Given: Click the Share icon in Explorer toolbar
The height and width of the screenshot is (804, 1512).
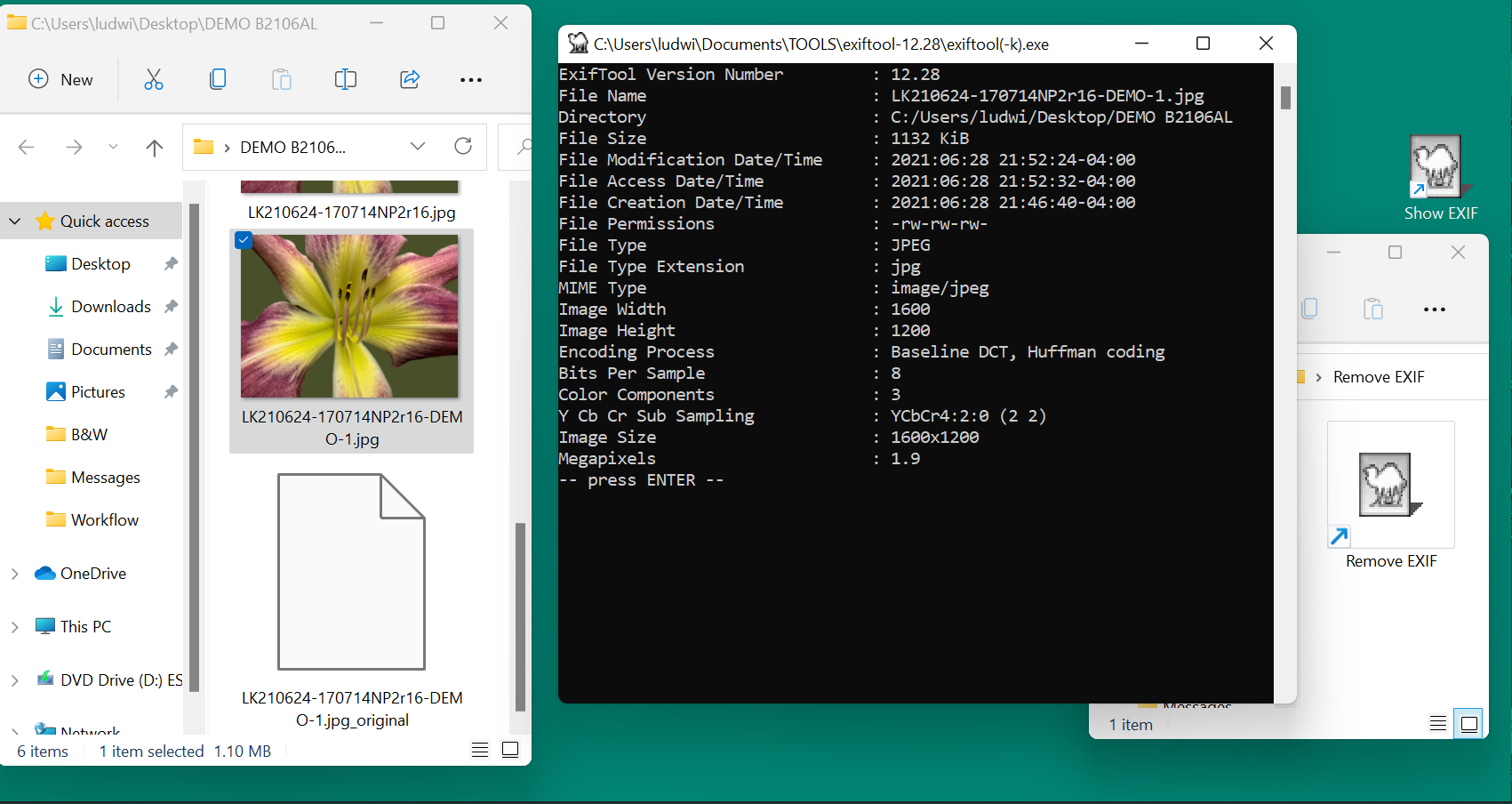Looking at the screenshot, I should coord(410,80).
